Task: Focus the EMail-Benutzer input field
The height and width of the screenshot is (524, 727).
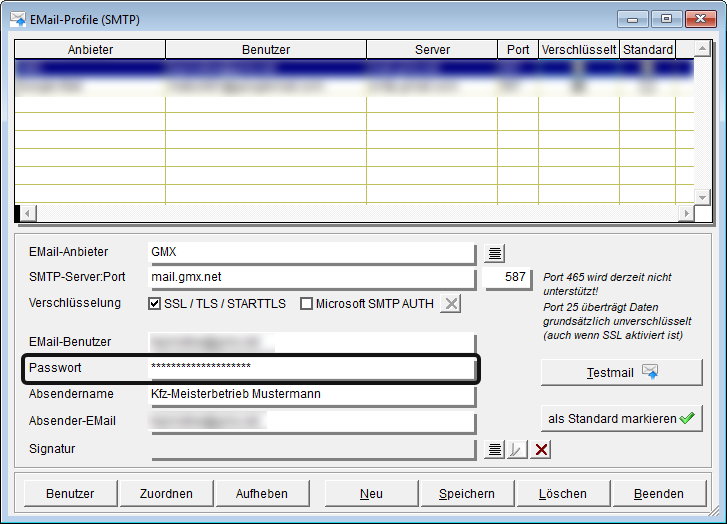Action: pos(312,343)
